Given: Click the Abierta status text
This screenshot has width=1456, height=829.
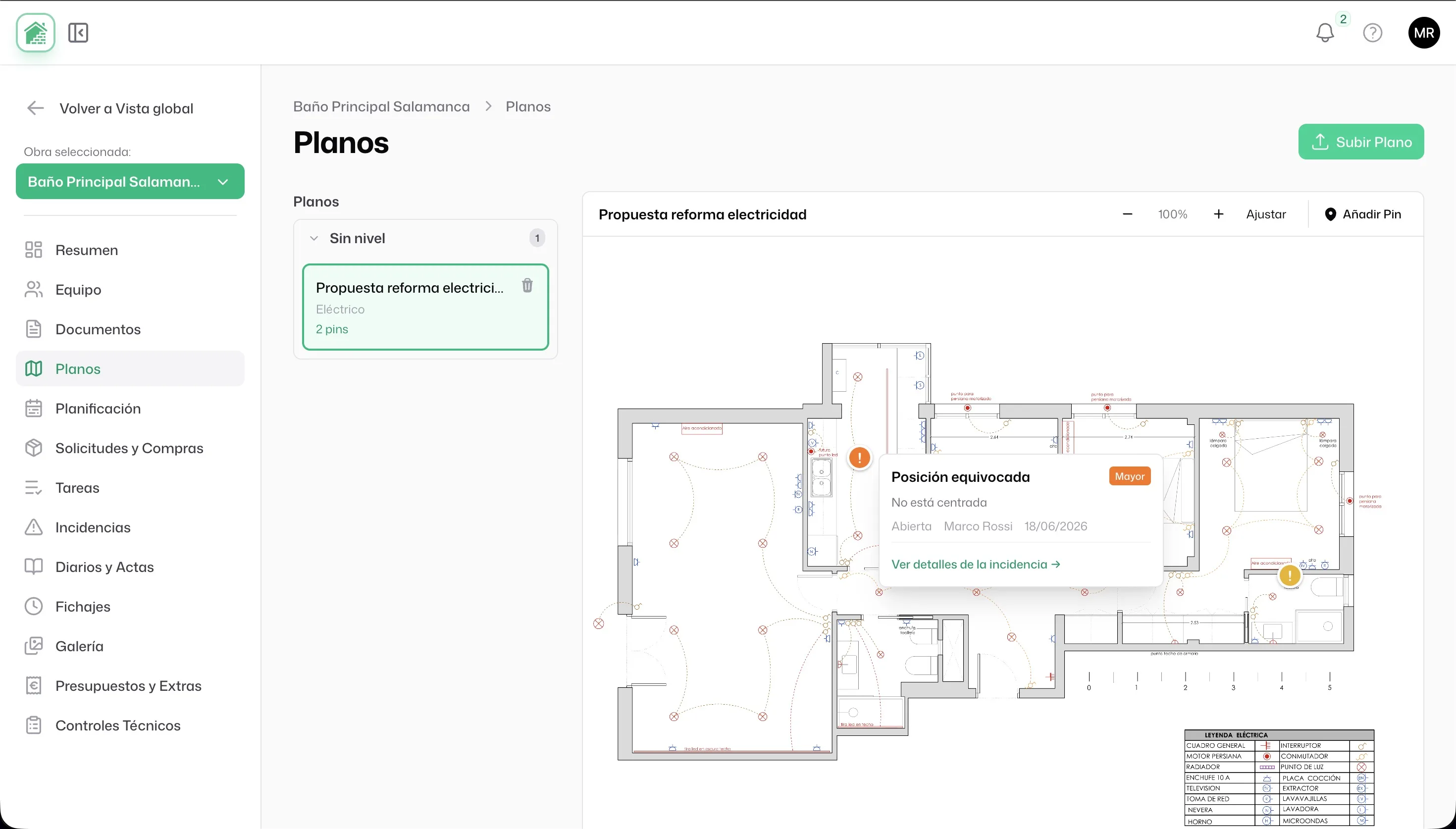Looking at the screenshot, I should [x=911, y=526].
